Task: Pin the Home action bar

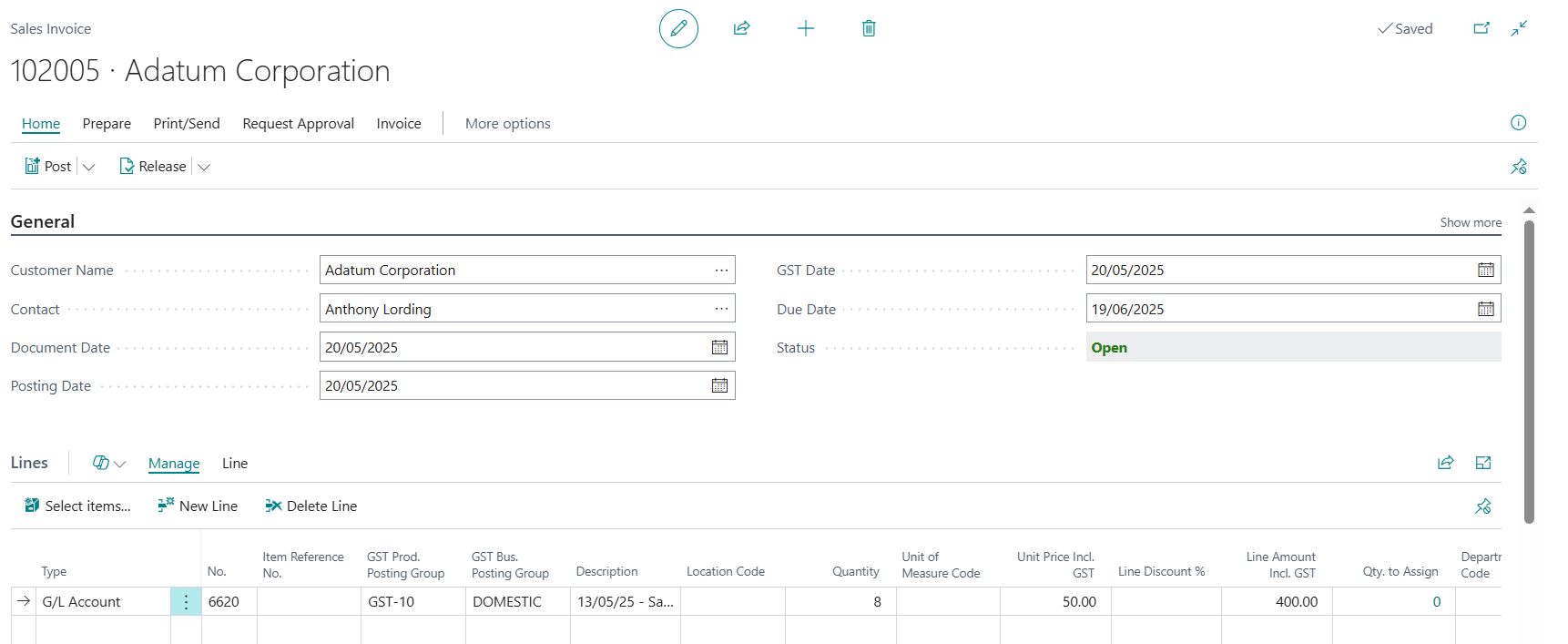Action: pyautogui.click(x=1519, y=167)
